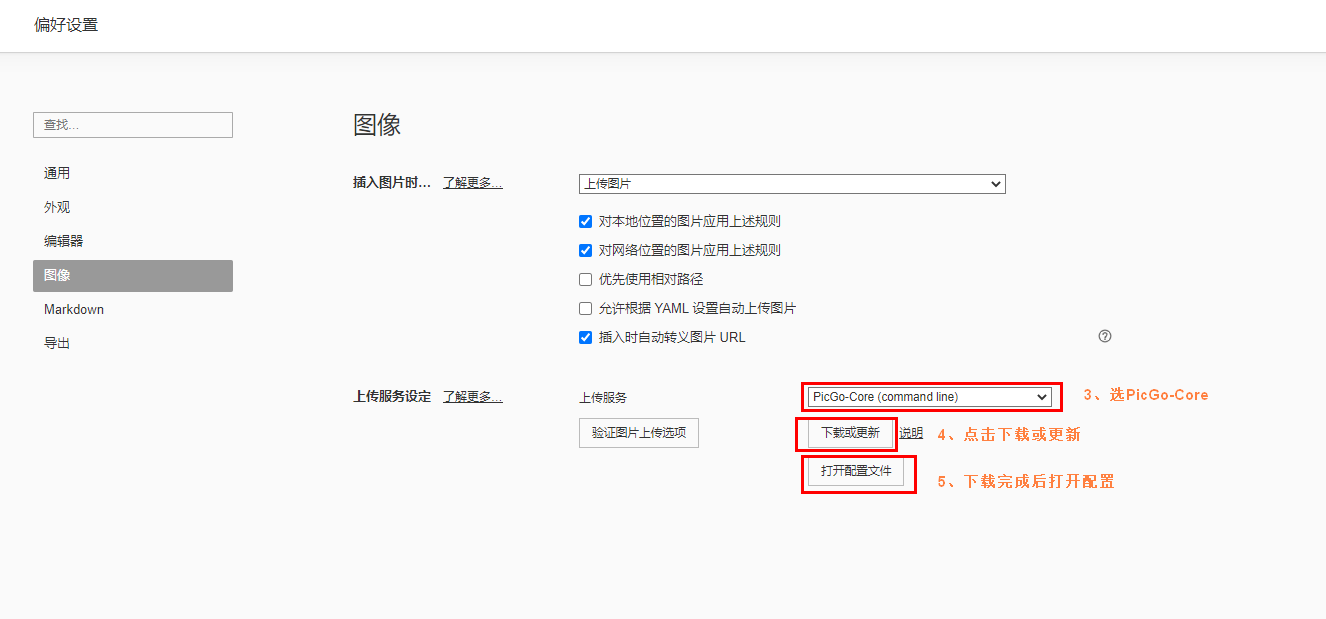Toggle 对网络位置的图片应用上述规则 checkbox

pos(586,251)
